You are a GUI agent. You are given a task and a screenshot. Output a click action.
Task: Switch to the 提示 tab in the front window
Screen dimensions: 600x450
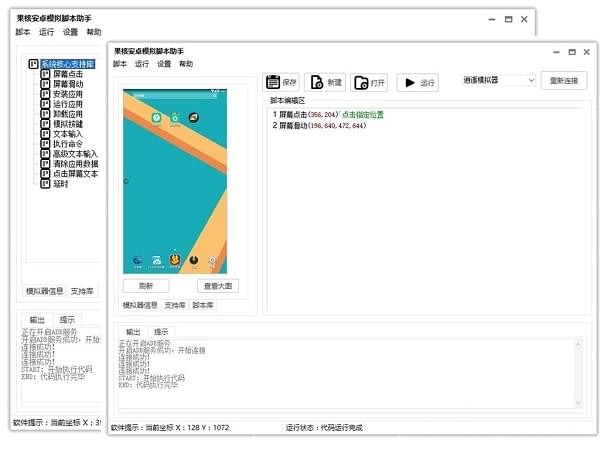tap(161, 332)
